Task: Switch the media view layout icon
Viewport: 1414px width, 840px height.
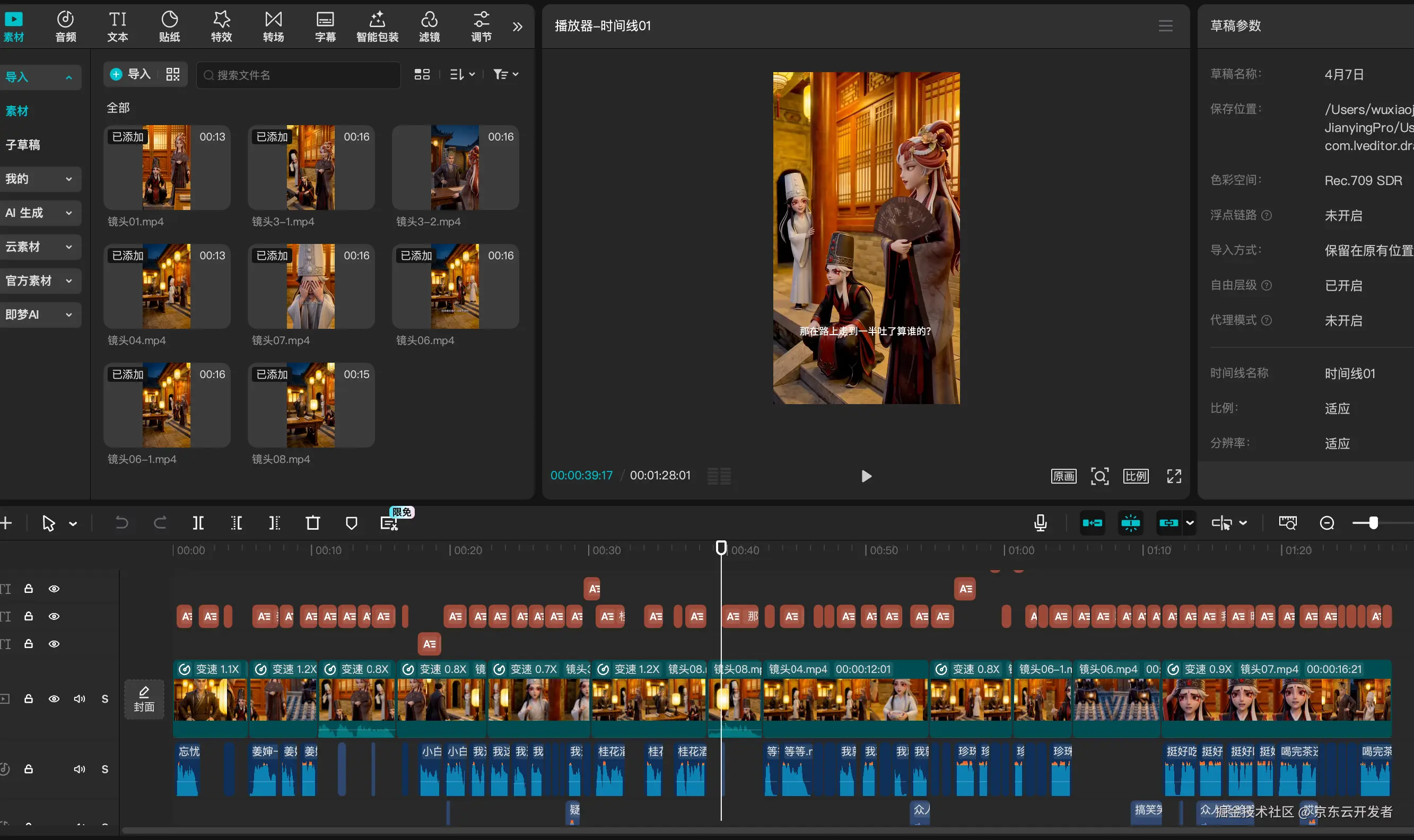Action: click(422, 74)
